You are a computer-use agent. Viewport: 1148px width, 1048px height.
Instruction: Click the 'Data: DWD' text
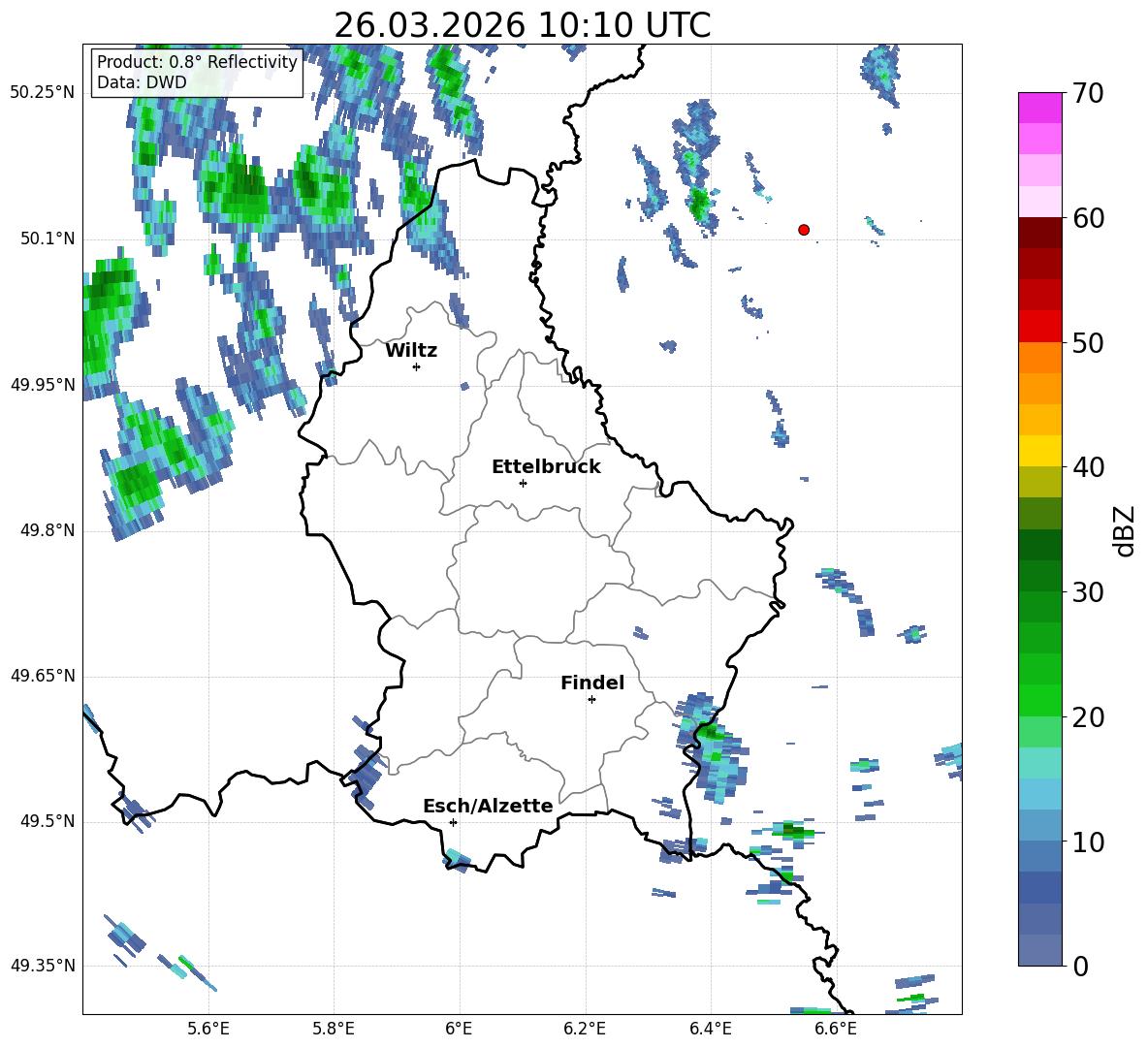tap(142, 82)
